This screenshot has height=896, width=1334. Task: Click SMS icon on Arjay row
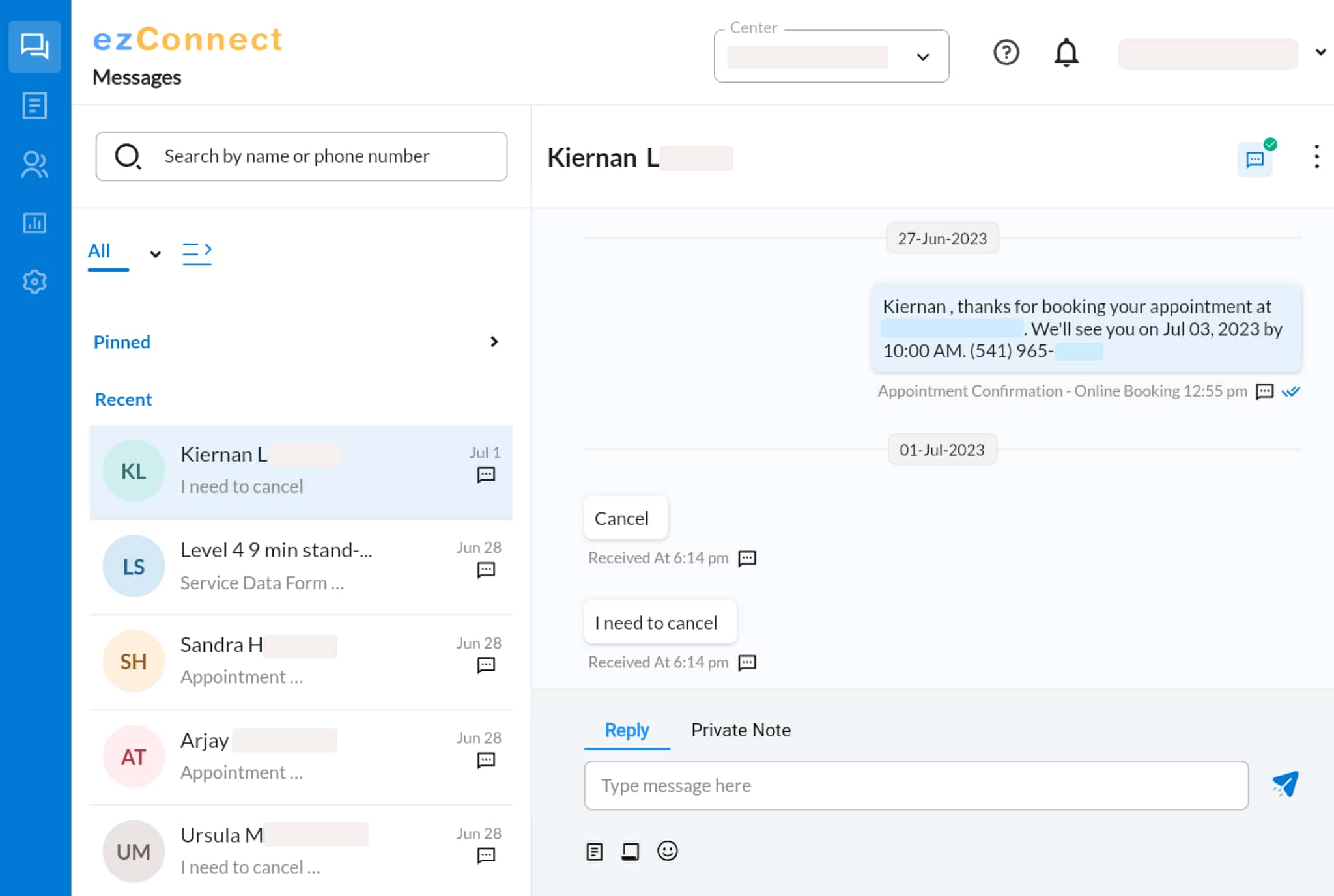pyautogui.click(x=486, y=760)
